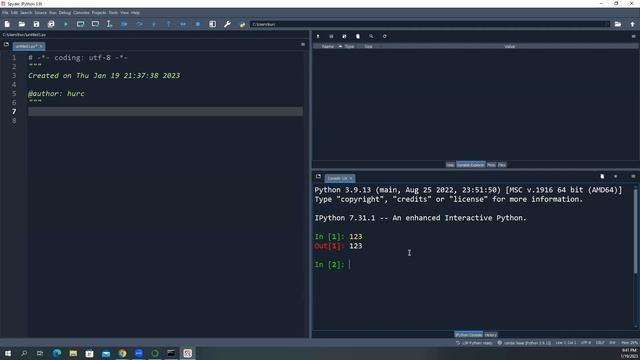The width and height of the screenshot is (640, 360).
Task: Open Chrome from the taskbar
Action: (122, 353)
